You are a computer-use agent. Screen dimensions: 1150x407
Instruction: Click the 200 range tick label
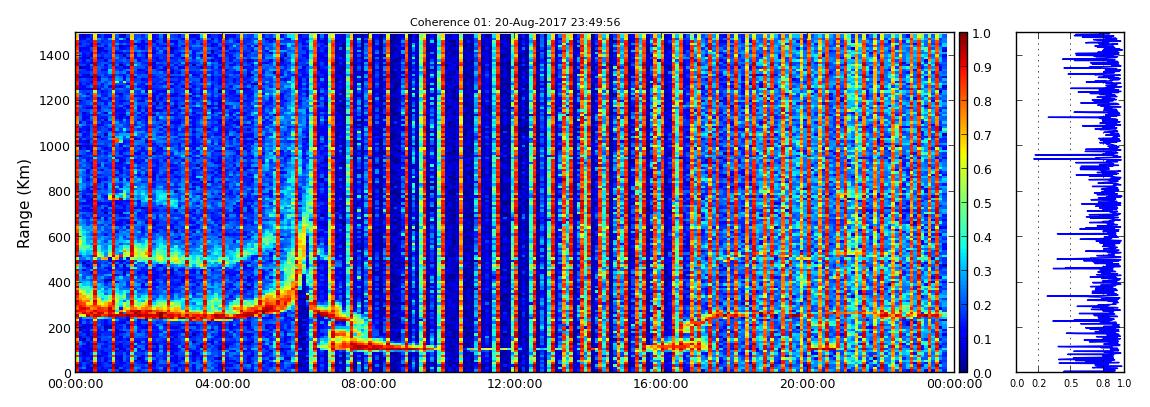coord(58,328)
